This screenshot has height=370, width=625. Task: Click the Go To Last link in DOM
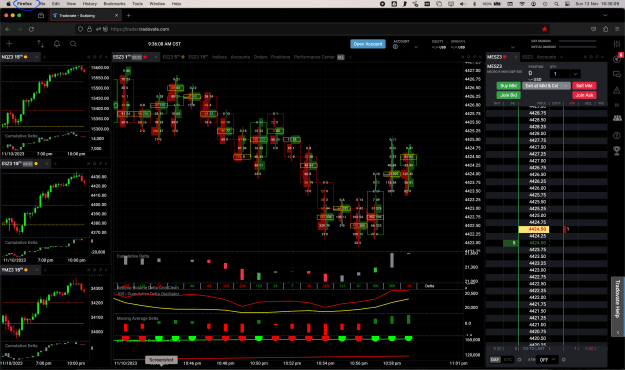[x=534, y=348]
